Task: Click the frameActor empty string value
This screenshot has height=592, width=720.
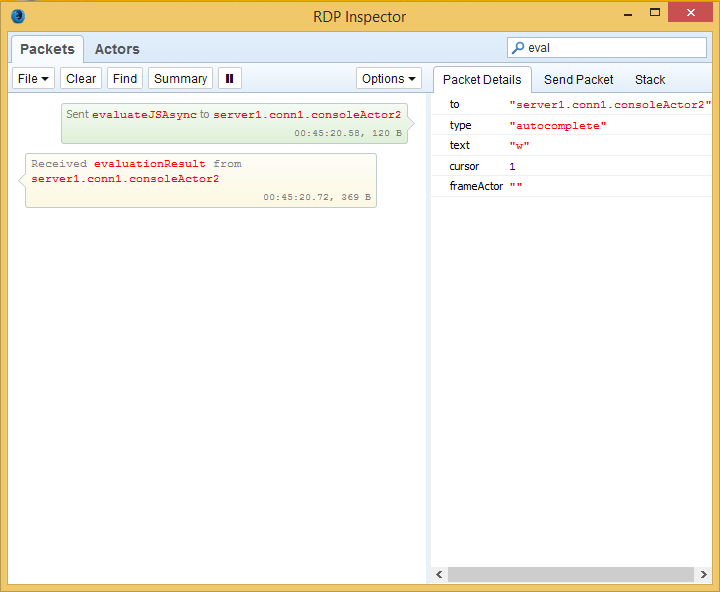Action: point(516,186)
